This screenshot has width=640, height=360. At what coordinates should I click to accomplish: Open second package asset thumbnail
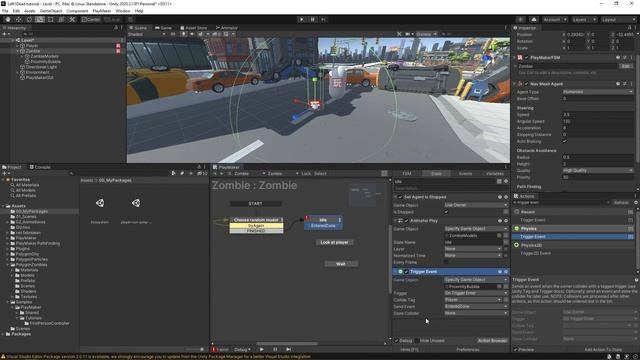(x=136, y=203)
